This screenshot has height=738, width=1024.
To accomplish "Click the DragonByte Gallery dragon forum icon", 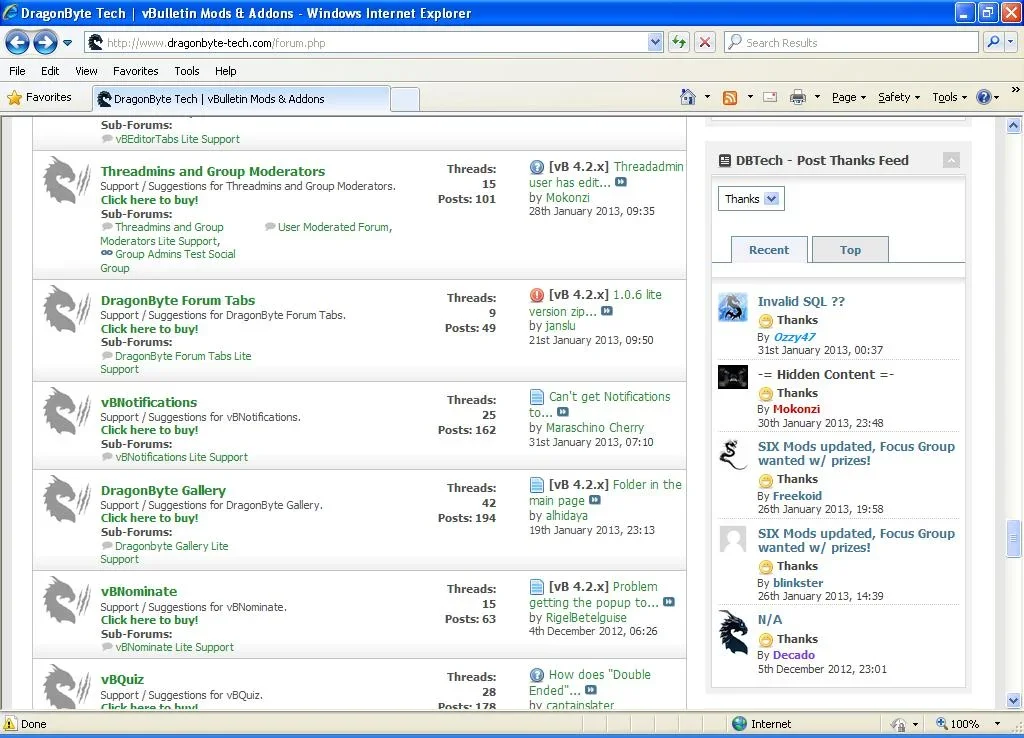I will [x=66, y=500].
